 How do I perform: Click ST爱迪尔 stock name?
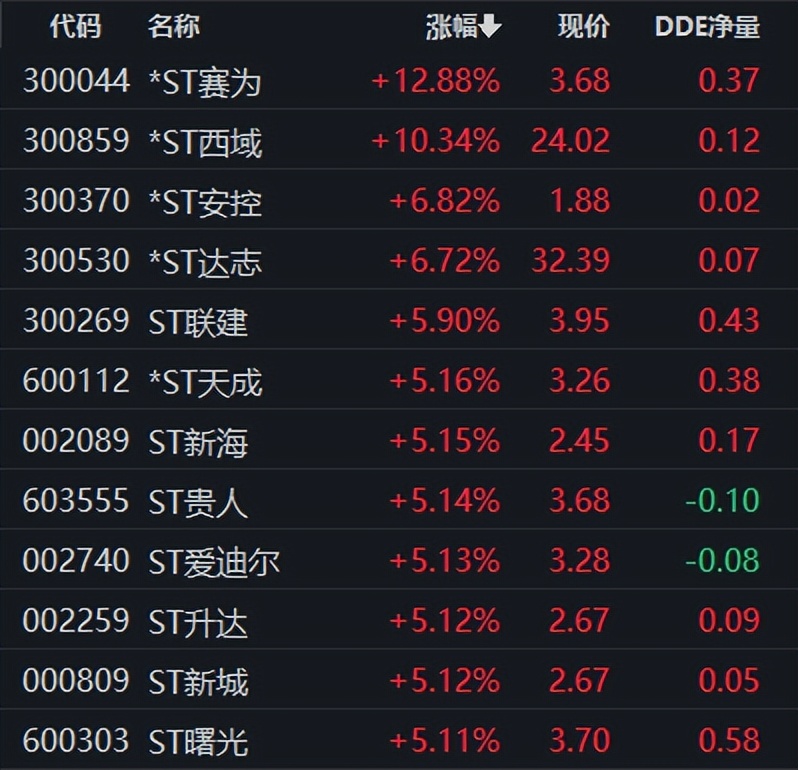214,561
